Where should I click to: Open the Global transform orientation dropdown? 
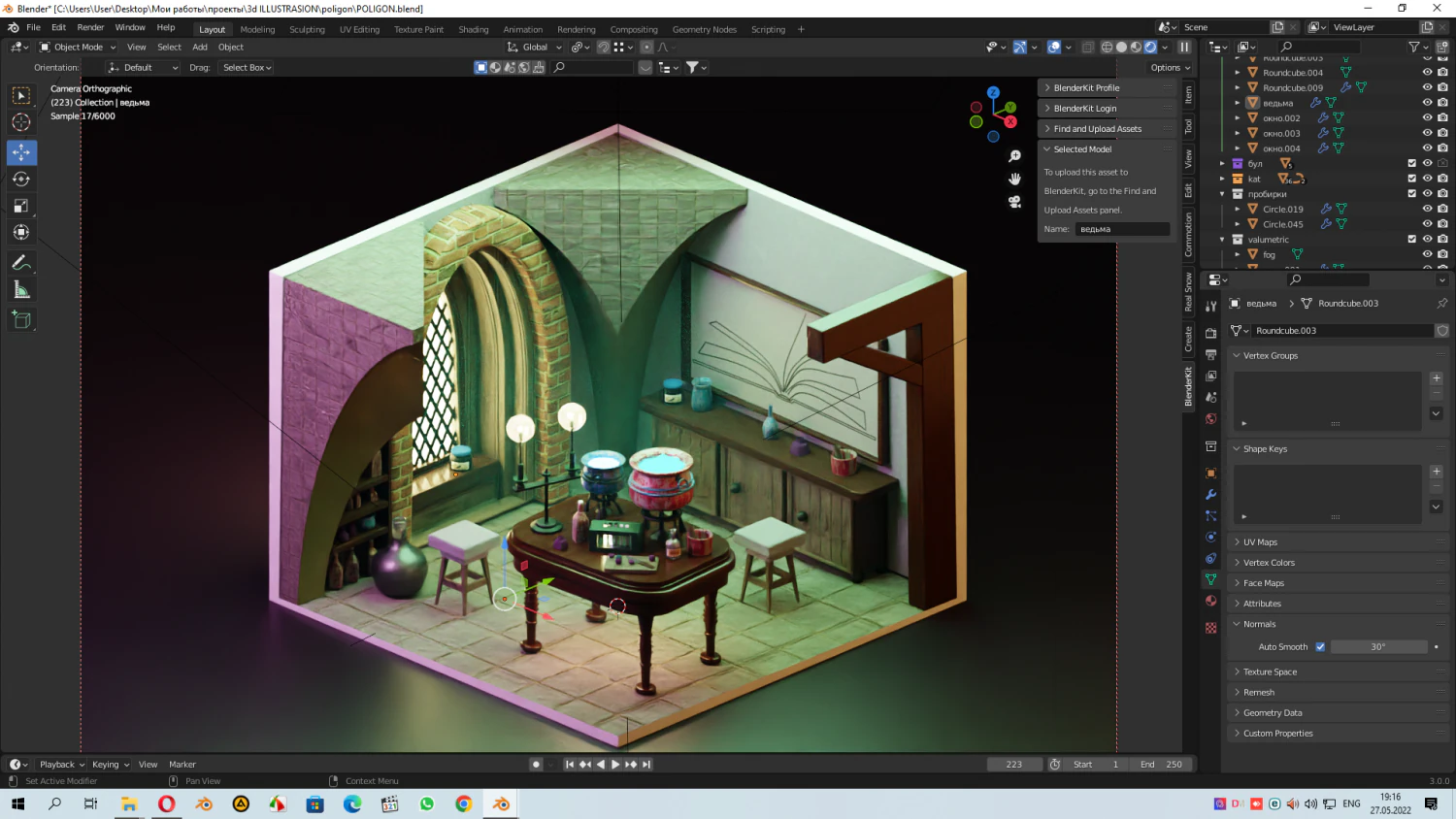[534, 47]
